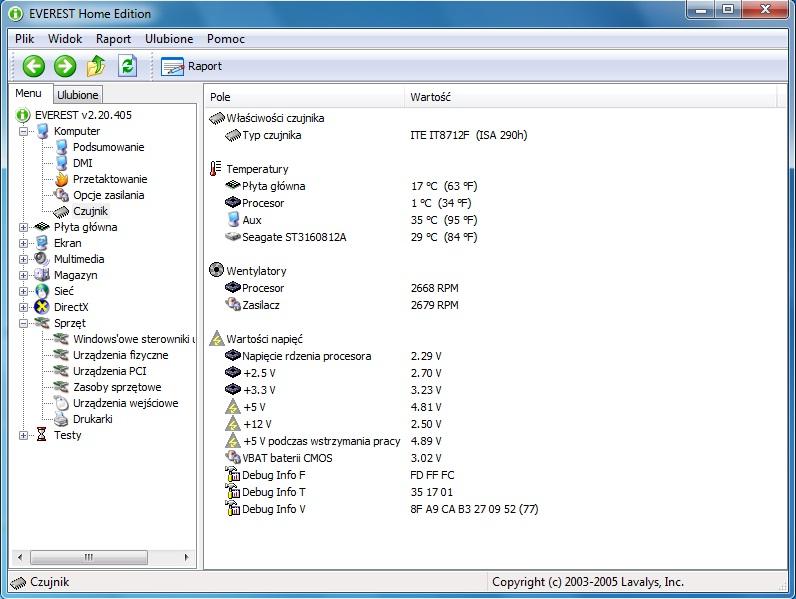This screenshot has width=796, height=599.
Task: Click the Magazyn storage icon
Action: pos(42,275)
